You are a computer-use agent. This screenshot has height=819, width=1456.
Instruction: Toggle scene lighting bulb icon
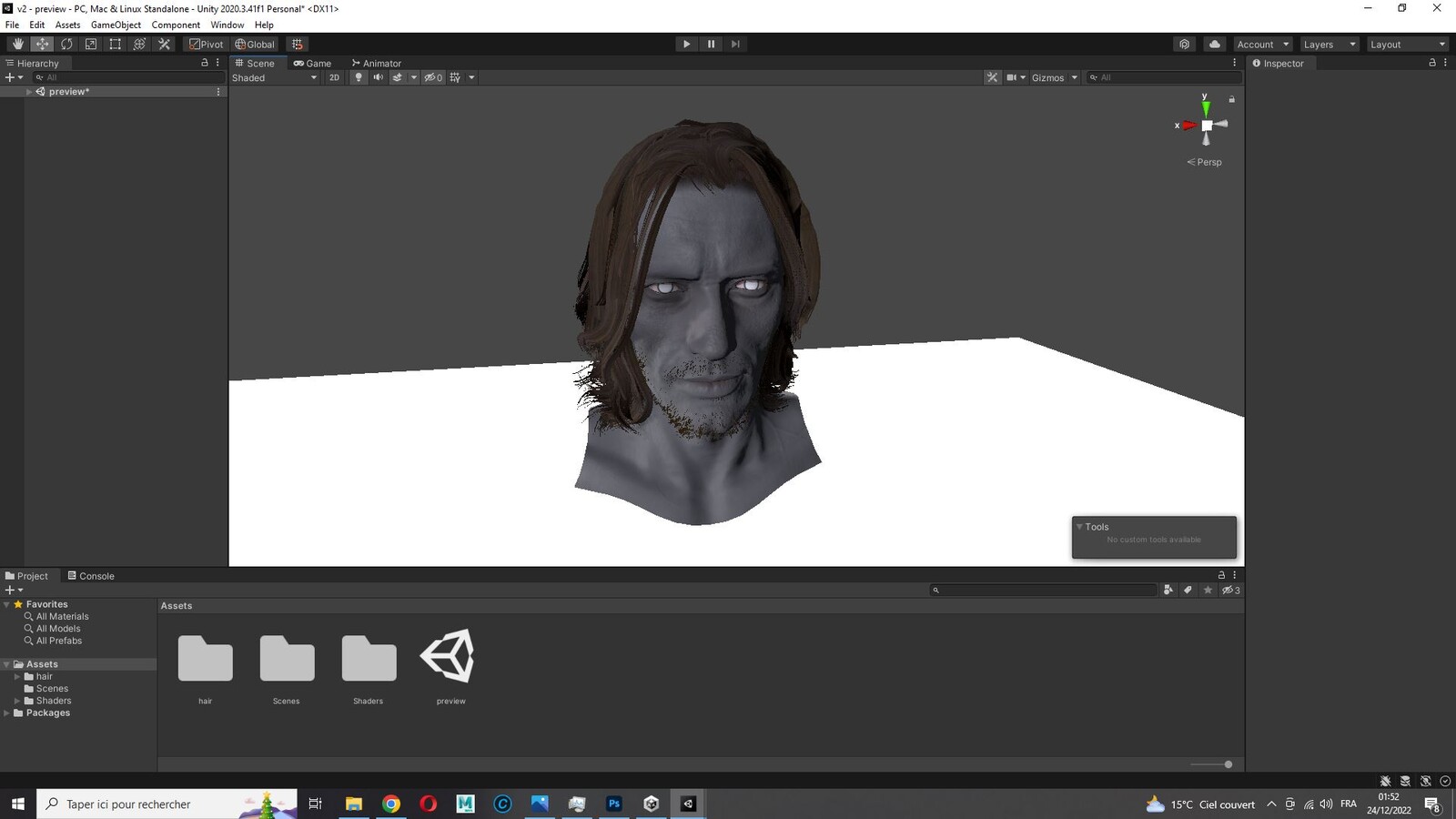click(x=359, y=77)
